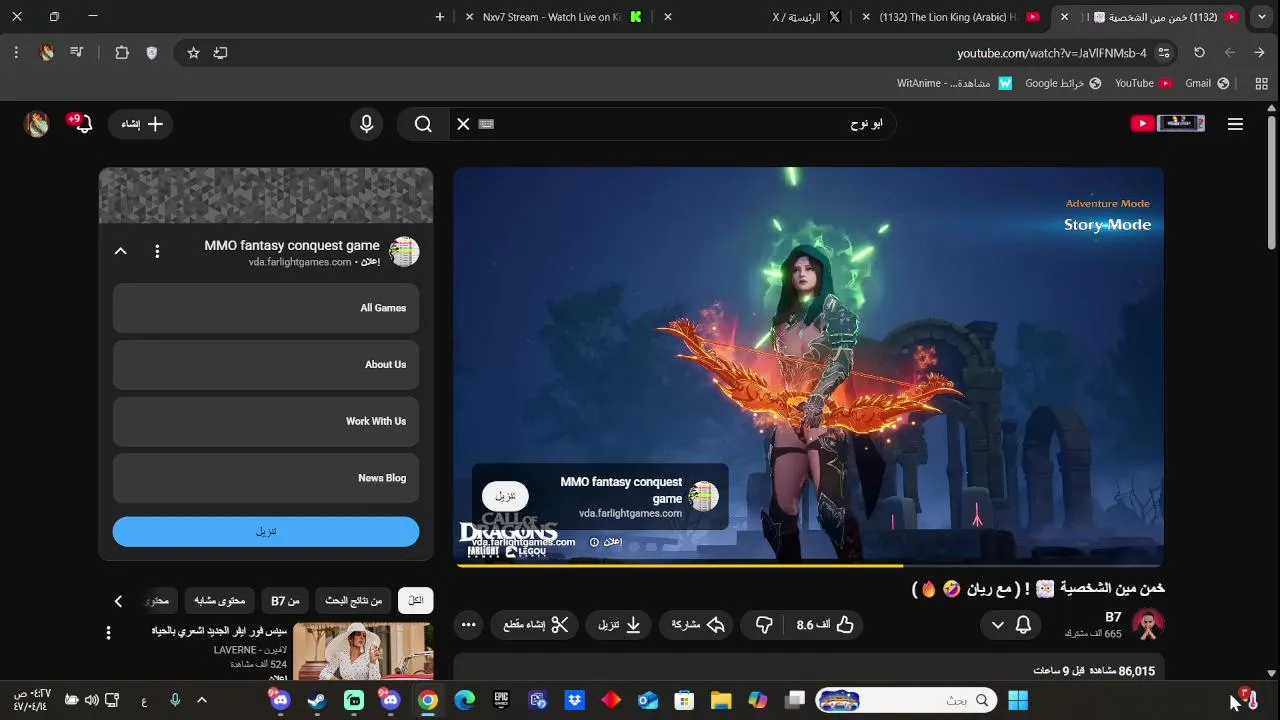The image size is (1280, 720).
Task: Create a clip with the scissors button
Action: point(535,625)
